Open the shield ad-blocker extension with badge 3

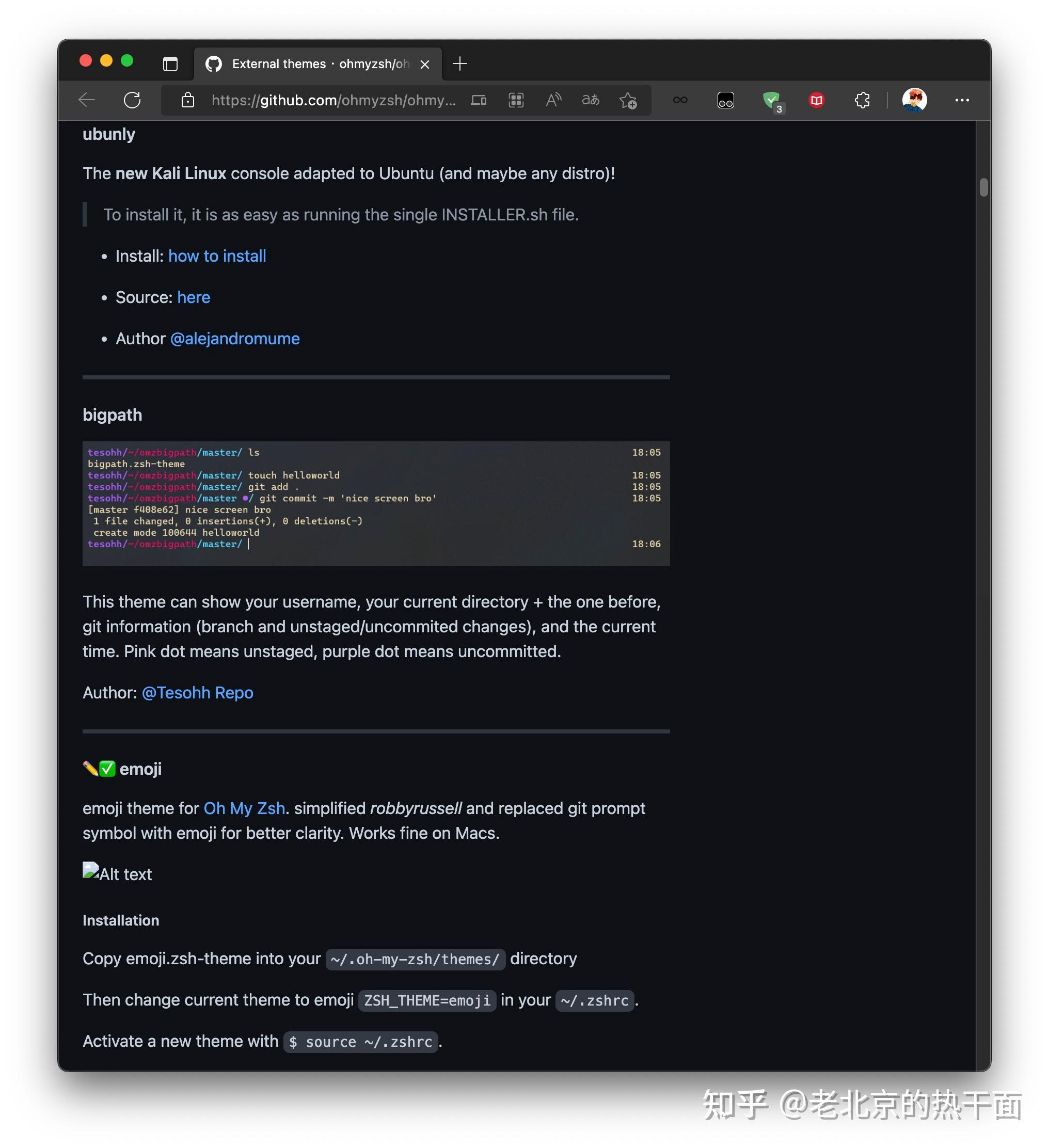click(772, 100)
